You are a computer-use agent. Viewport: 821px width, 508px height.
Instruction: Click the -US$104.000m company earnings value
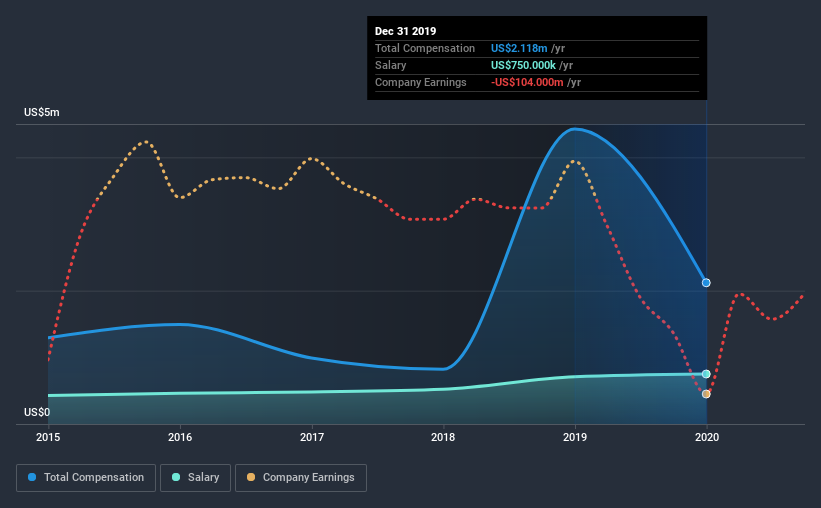pos(527,82)
